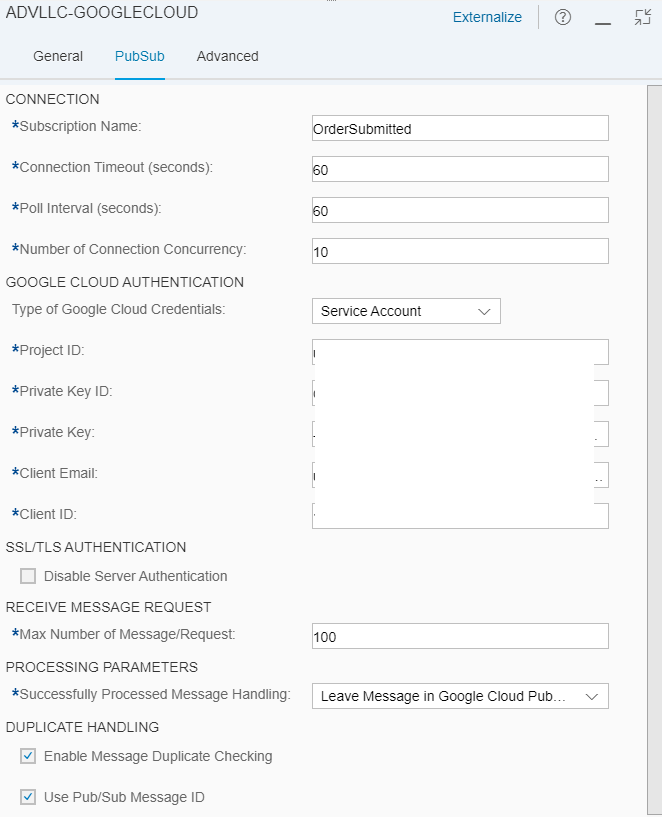Viewport: 662px width, 817px height.
Task: Click the Subscription Name field
Action: 459,128
